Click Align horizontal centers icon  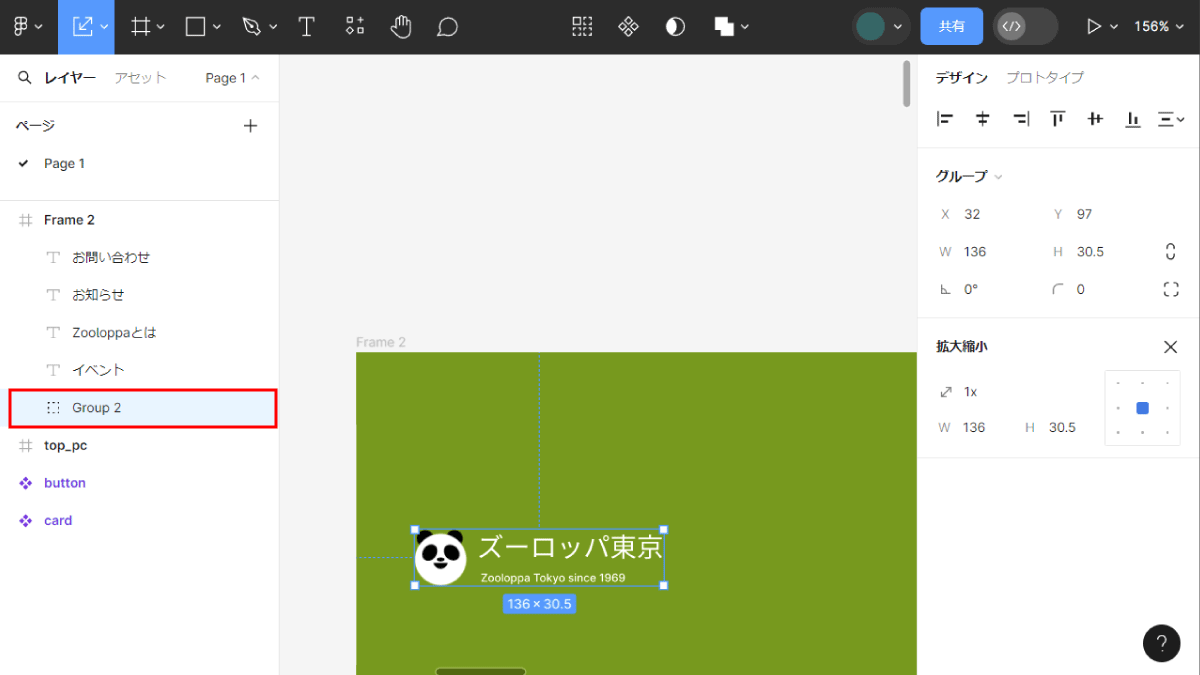[983, 119]
